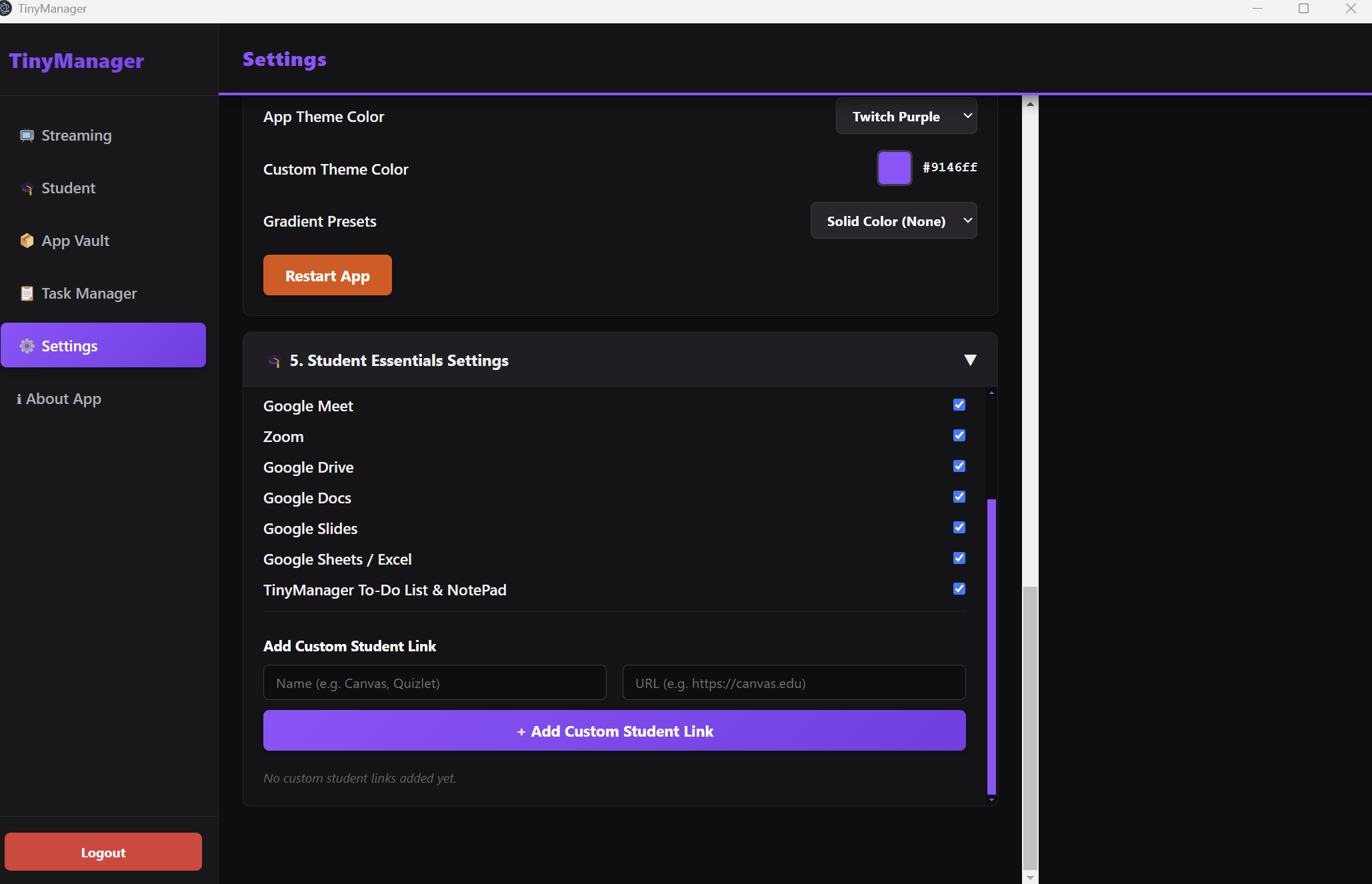
Task: Click the Zoom label text
Action: coord(283,437)
